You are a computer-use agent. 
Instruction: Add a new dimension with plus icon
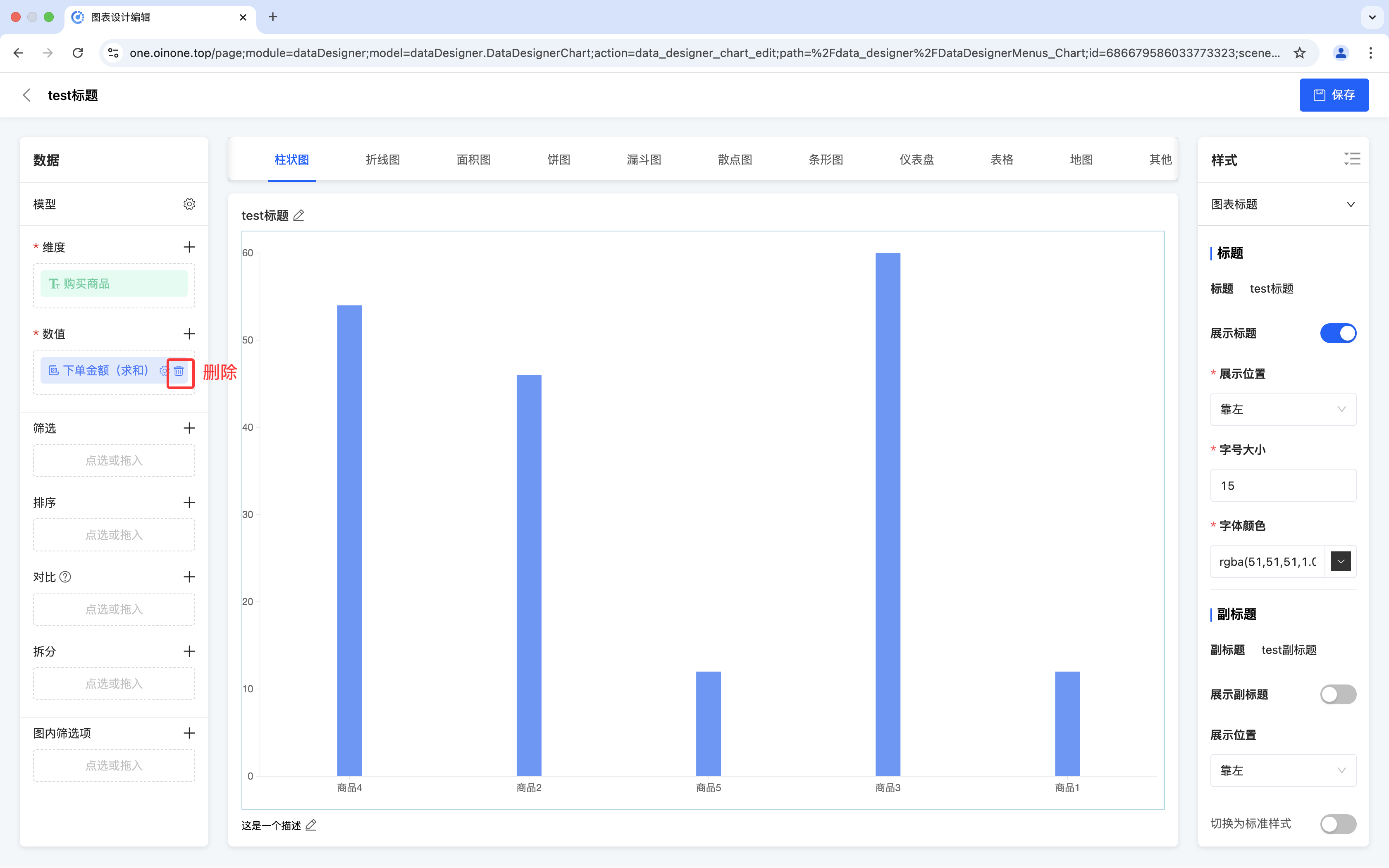pos(189,248)
